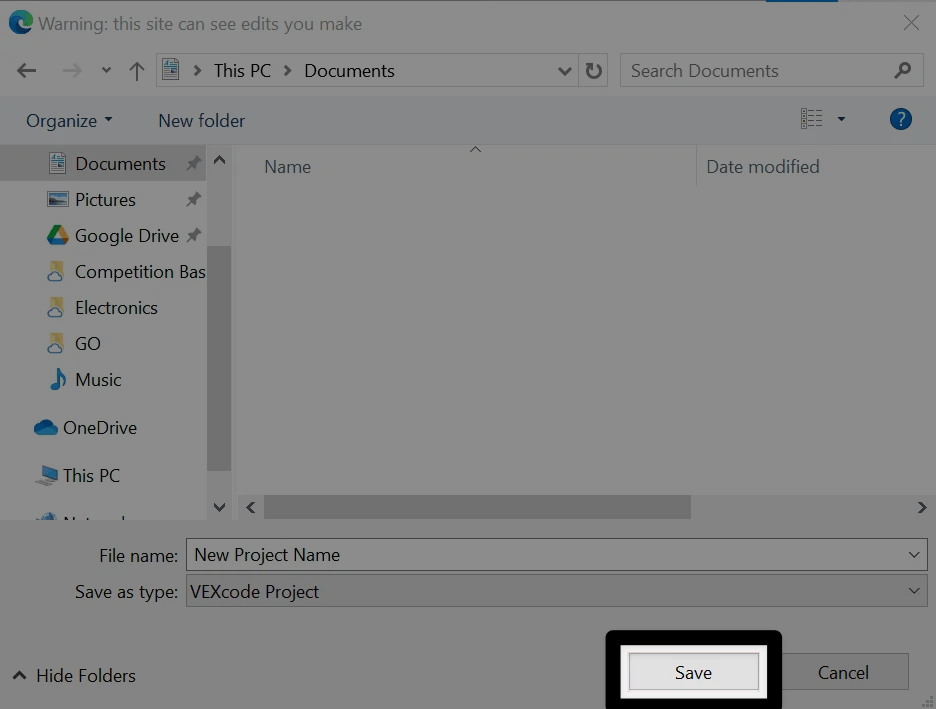Click the back navigation arrow

pyautogui.click(x=26, y=70)
